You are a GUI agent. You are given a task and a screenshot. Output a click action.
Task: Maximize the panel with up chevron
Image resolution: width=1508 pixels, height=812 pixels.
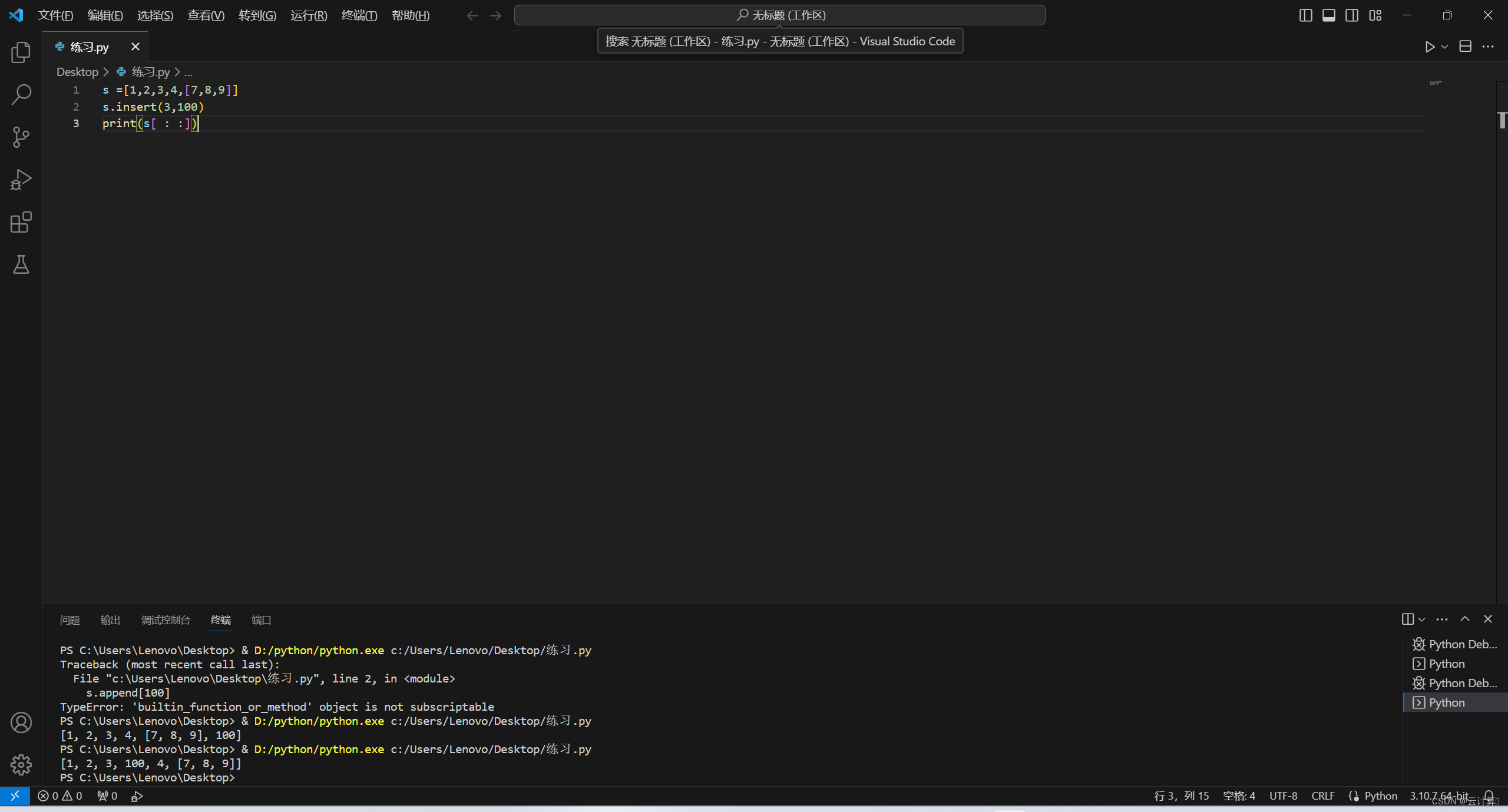coord(1465,619)
